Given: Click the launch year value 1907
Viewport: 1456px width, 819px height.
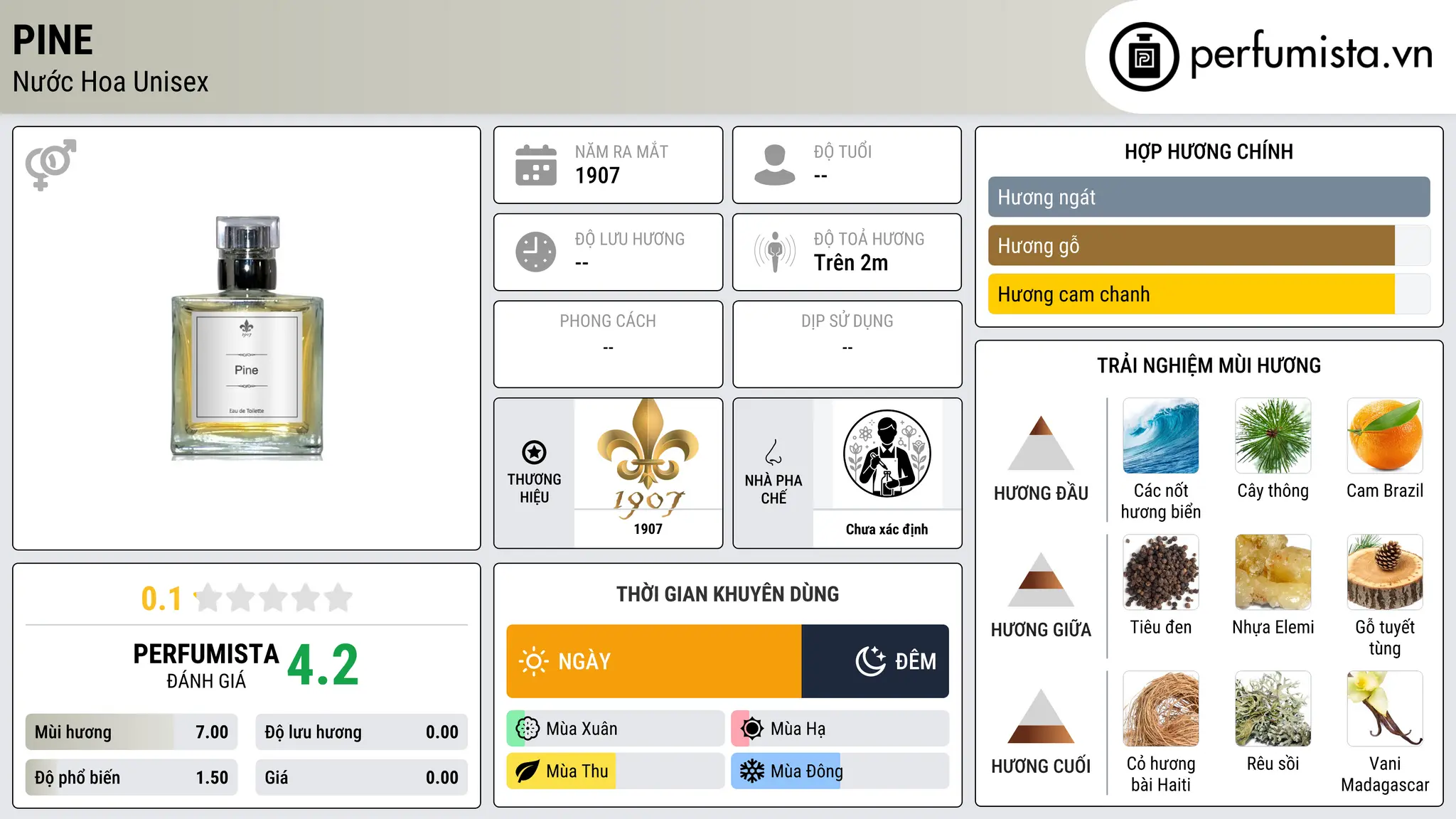Looking at the screenshot, I should (x=597, y=176).
